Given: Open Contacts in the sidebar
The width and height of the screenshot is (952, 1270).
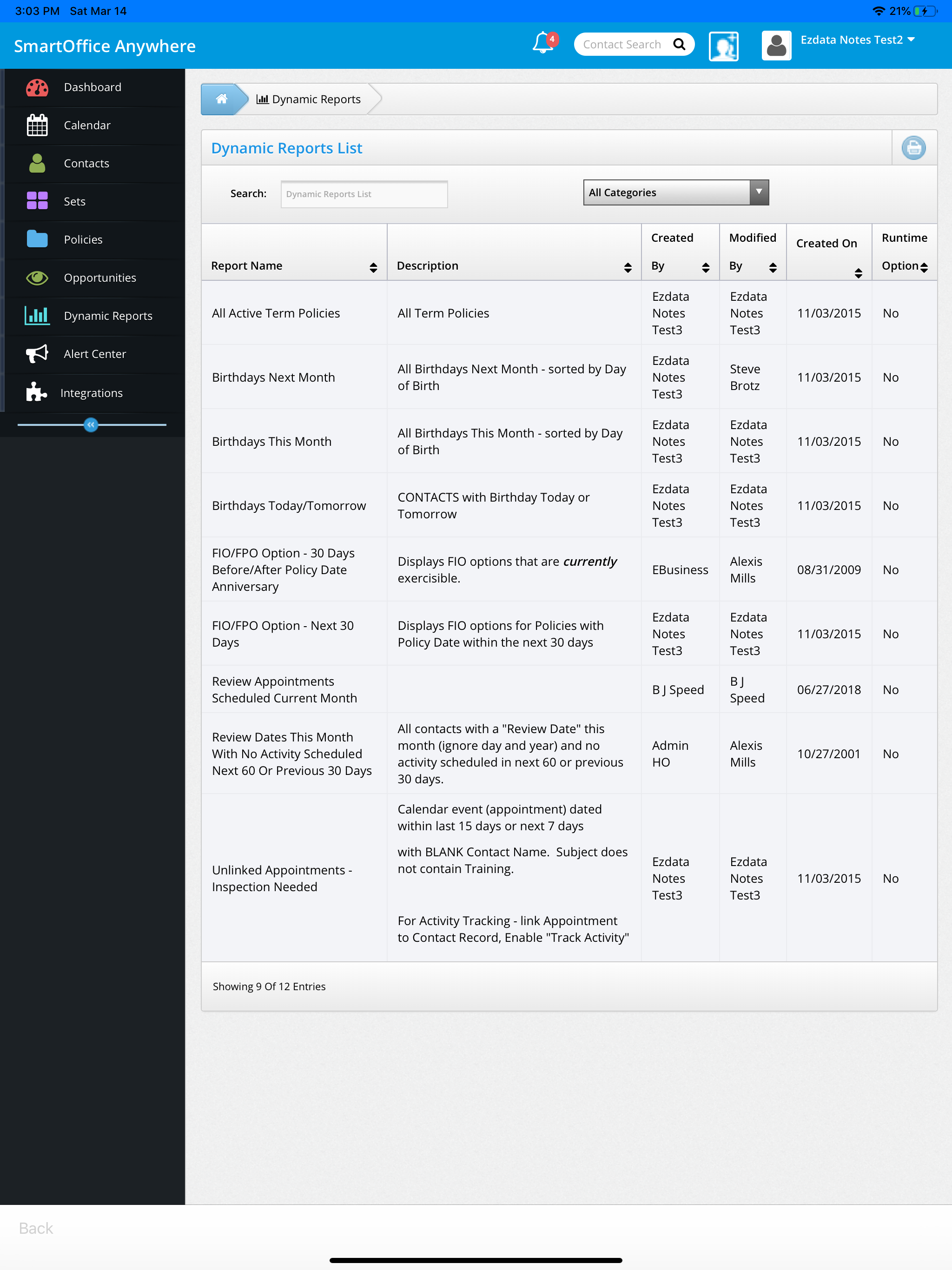Looking at the screenshot, I should pyautogui.click(x=93, y=163).
